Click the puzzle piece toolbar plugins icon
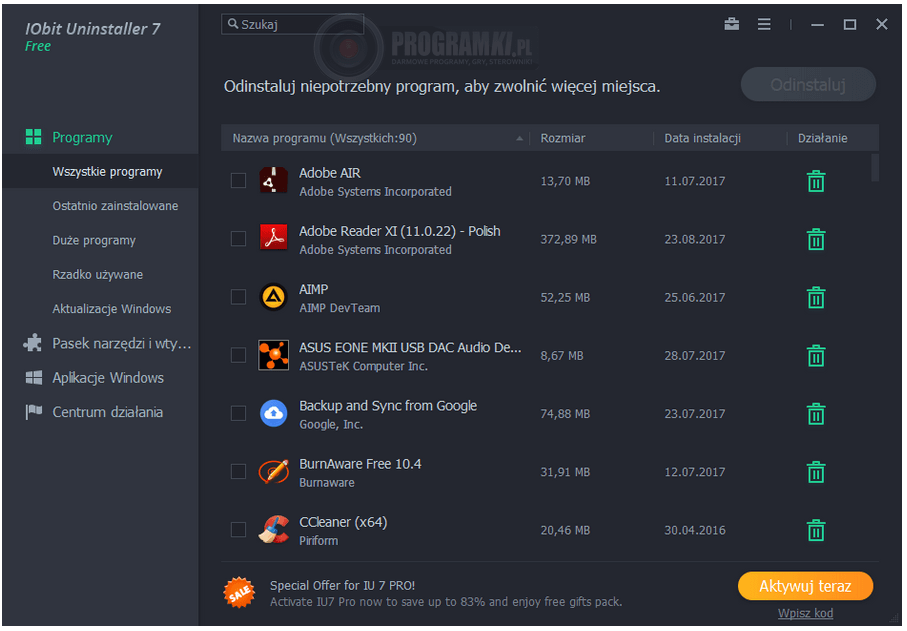Viewport: 907px width, 631px height. [x=33, y=343]
